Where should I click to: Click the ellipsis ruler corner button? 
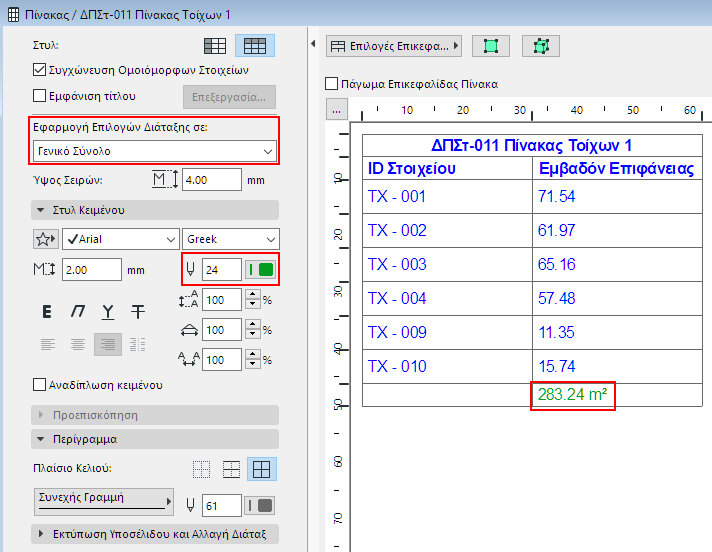coord(336,110)
